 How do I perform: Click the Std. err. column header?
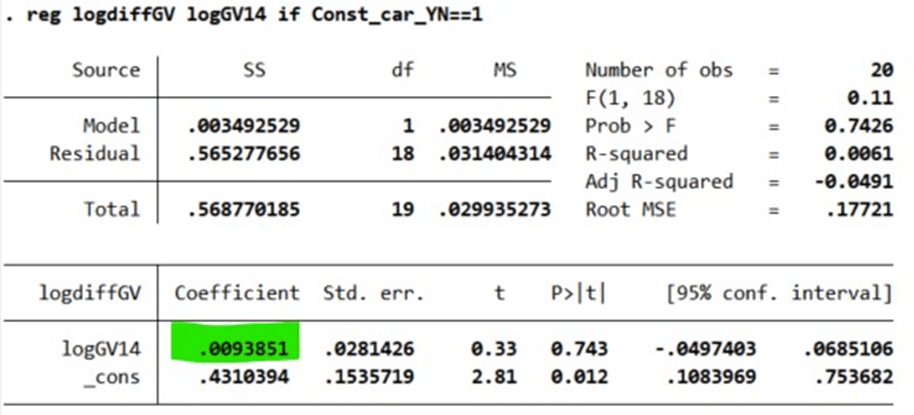[373, 293]
